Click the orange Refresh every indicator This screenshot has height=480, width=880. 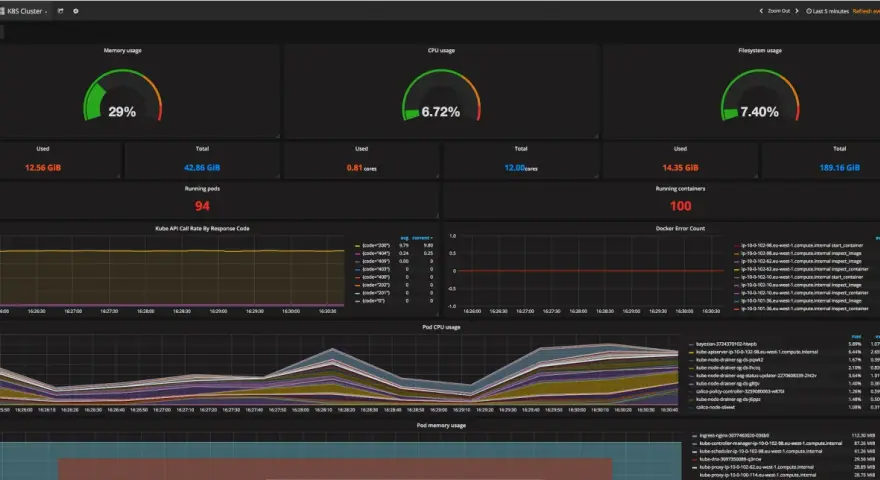click(x=866, y=11)
